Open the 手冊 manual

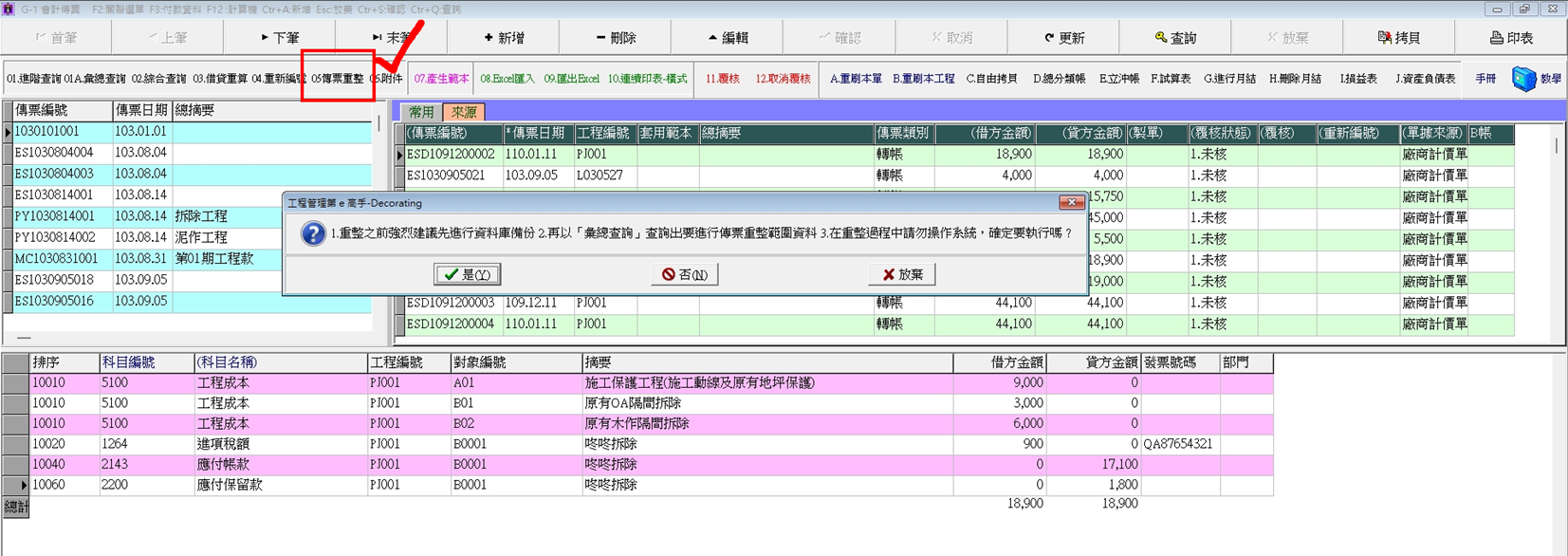tap(1485, 79)
